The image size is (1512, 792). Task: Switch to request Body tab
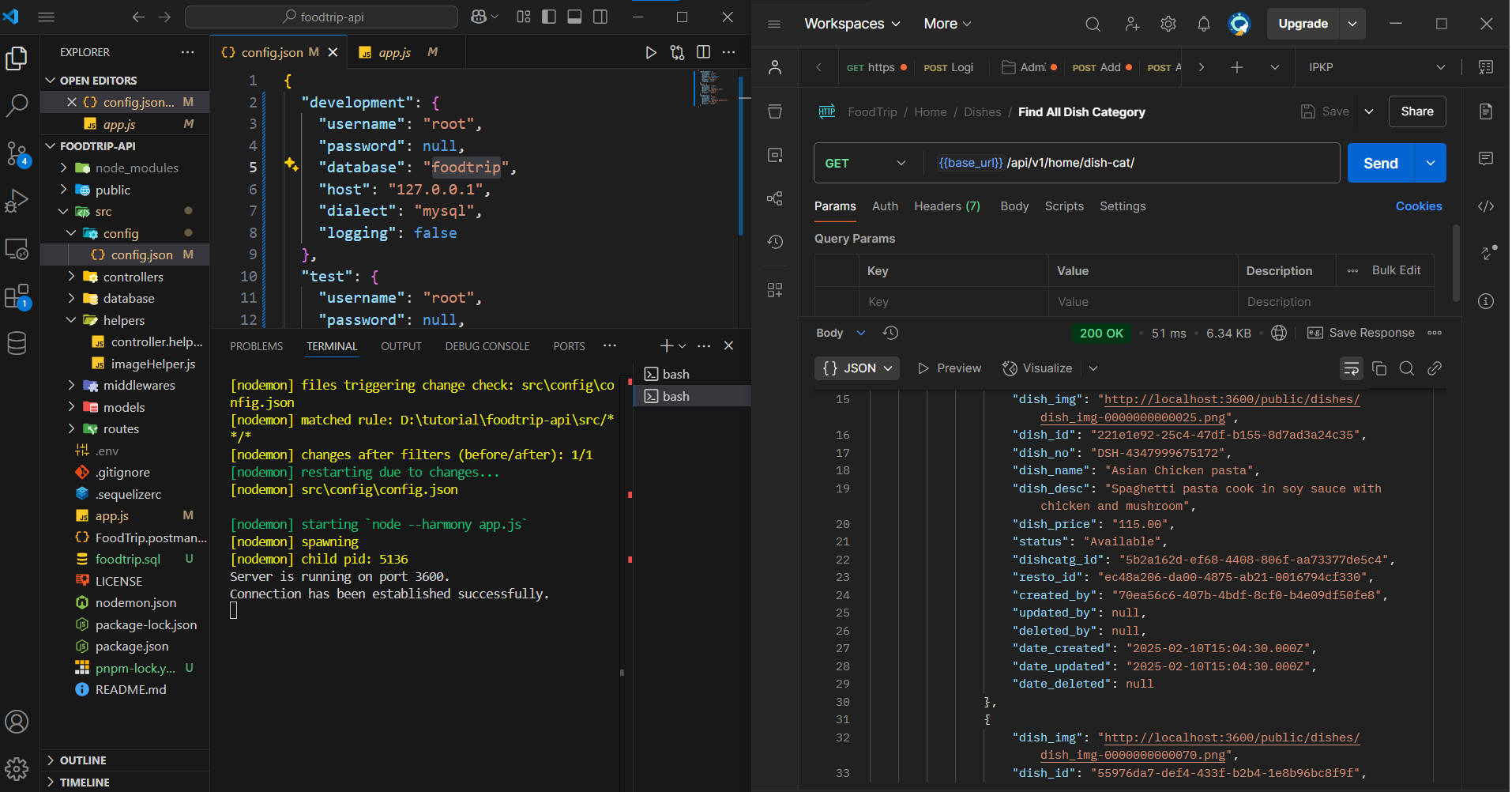1014,206
